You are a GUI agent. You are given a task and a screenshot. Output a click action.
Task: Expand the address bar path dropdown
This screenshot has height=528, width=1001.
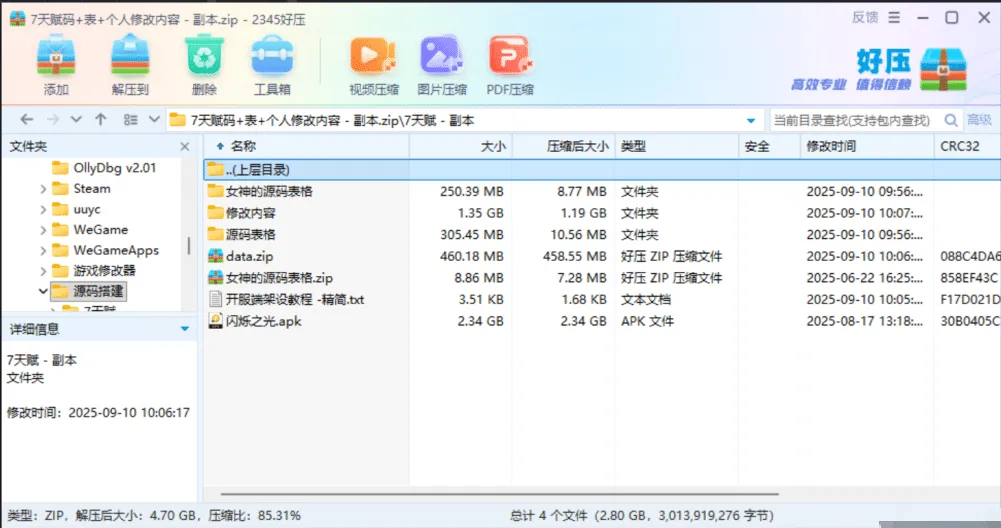tap(751, 120)
